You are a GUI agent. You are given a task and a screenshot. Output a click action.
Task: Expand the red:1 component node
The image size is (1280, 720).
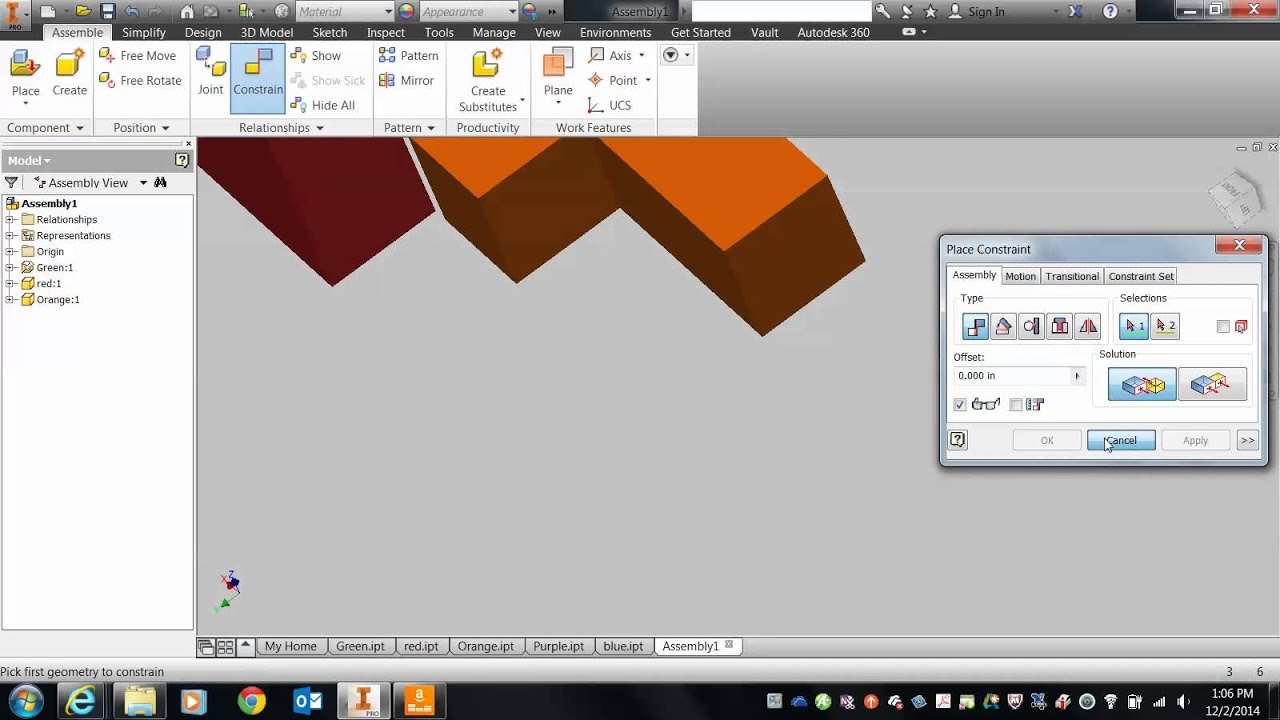click(x=11, y=284)
